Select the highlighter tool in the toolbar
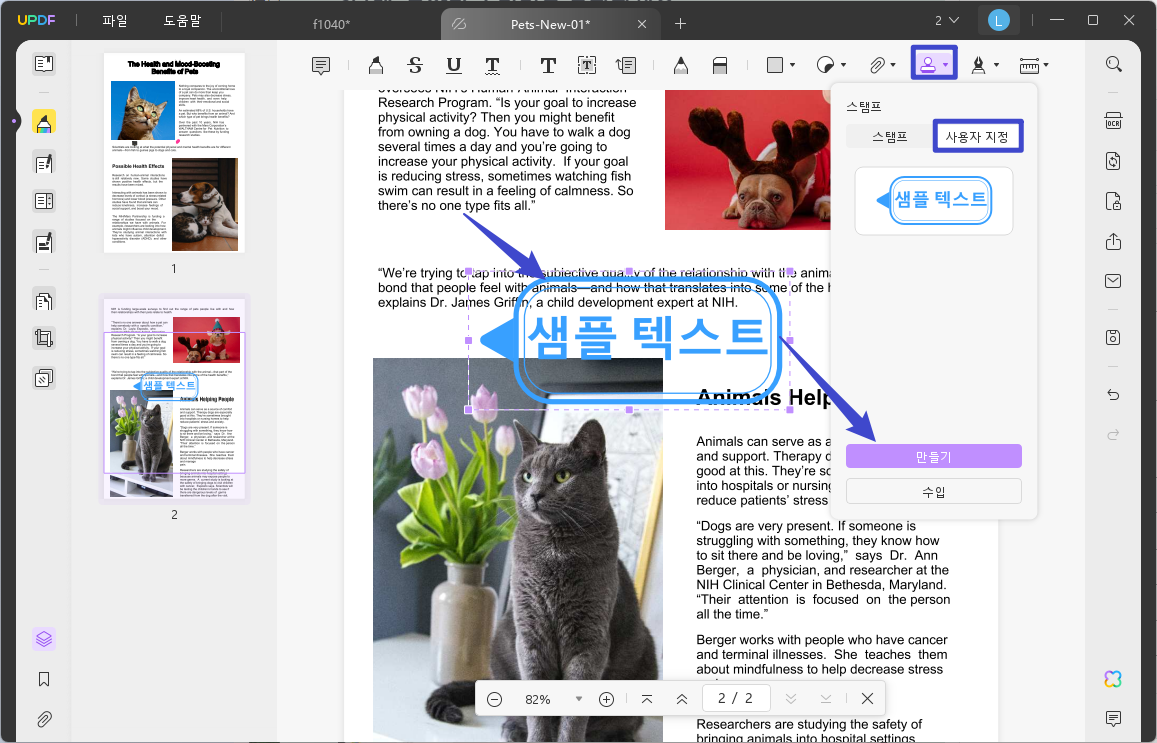The height and width of the screenshot is (743, 1157). pos(376,66)
